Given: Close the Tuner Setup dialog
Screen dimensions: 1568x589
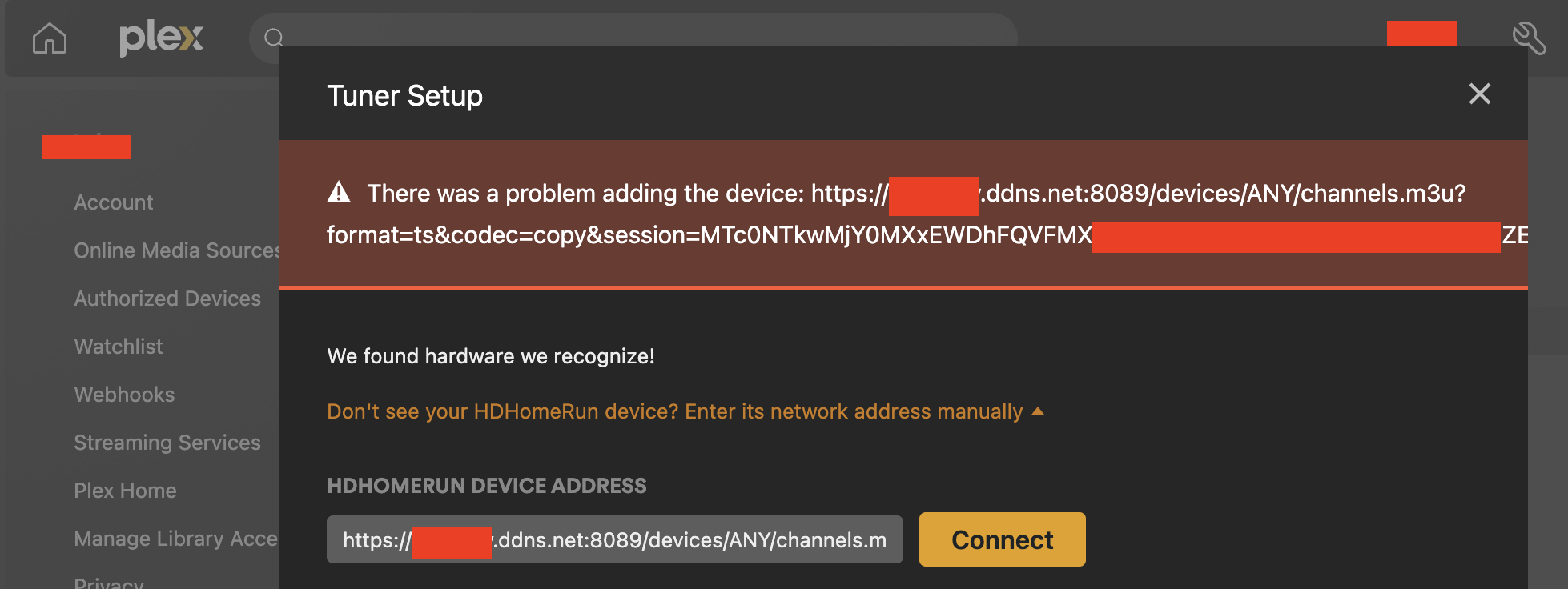Looking at the screenshot, I should coord(1479,94).
